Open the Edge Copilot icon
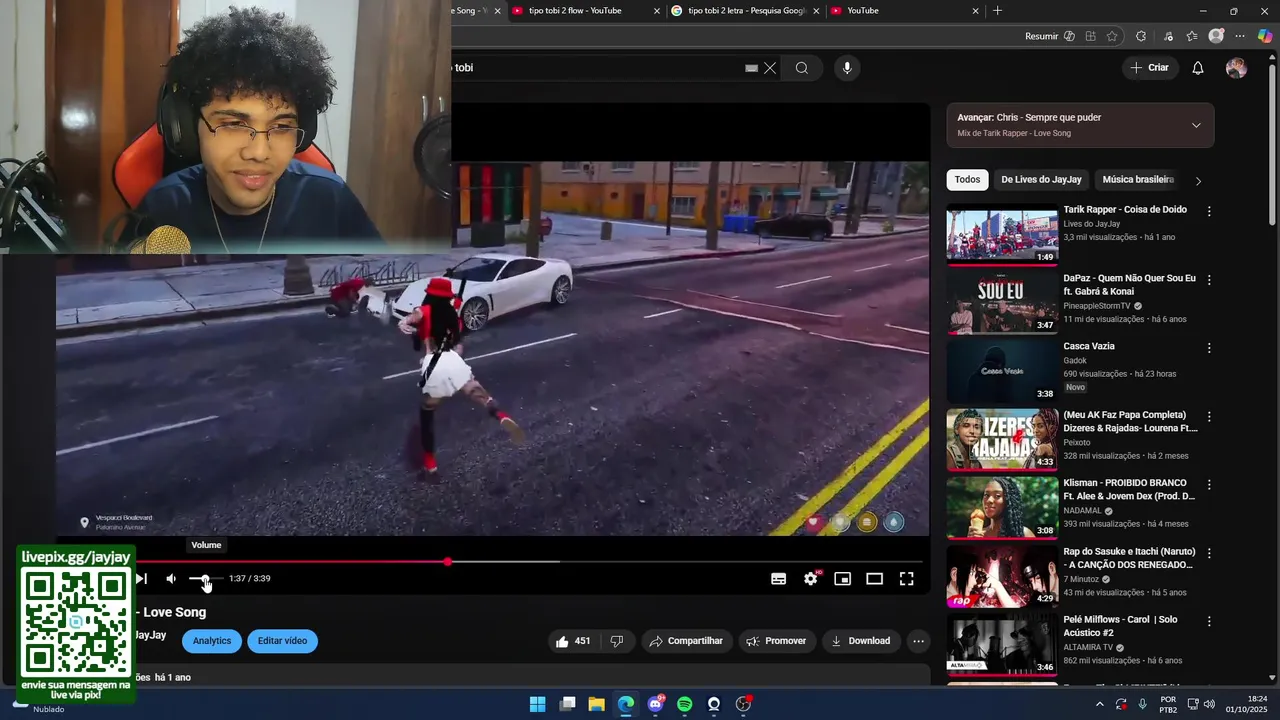The height and width of the screenshot is (720, 1280). 1265,36
